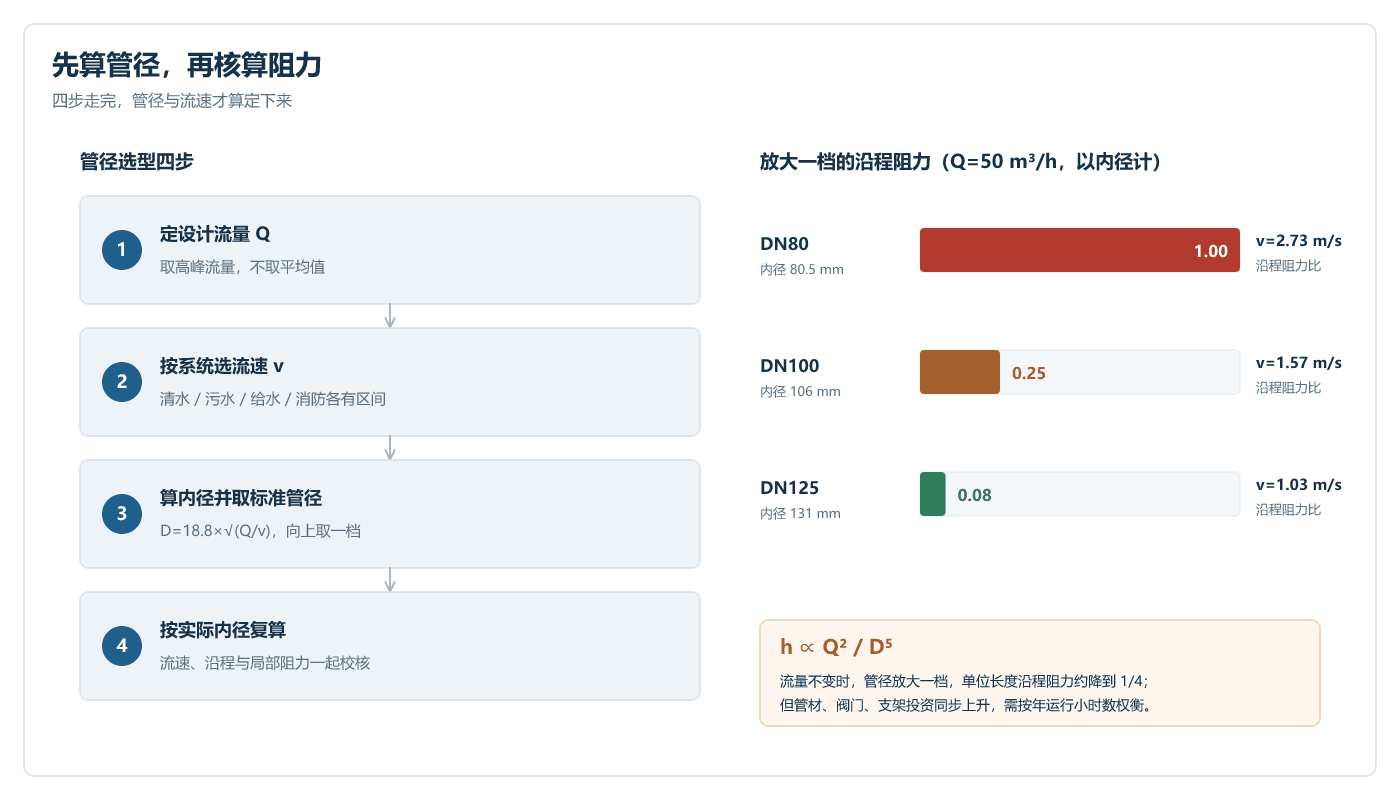Select the red DN80 resistance bar
Image resolution: width=1400 pixels, height=800 pixels.
(1080, 250)
